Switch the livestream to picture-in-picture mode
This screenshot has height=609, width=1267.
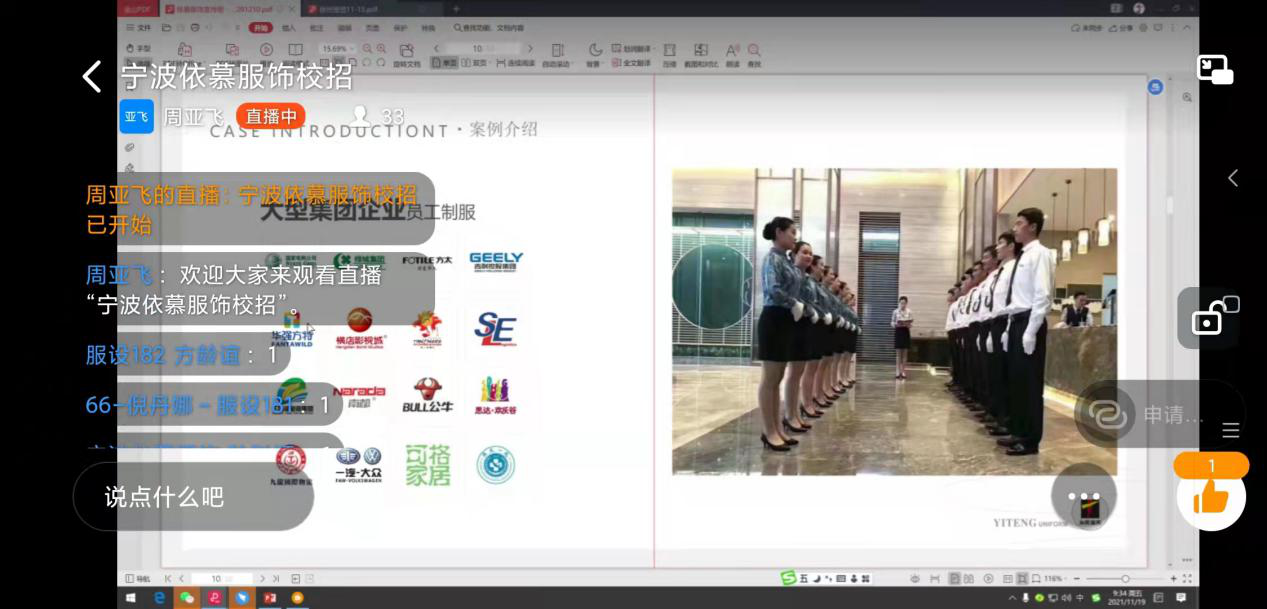tap(1215, 70)
